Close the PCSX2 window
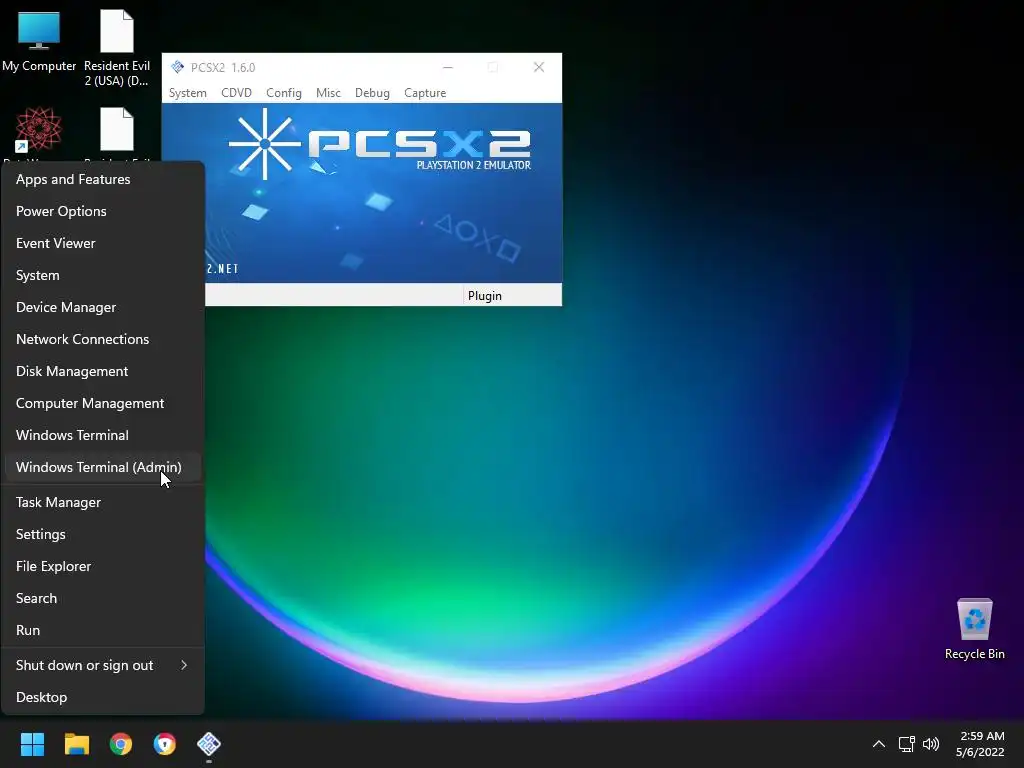Image resolution: width=1024 pixels, height=768 pixels. point(539,67)
